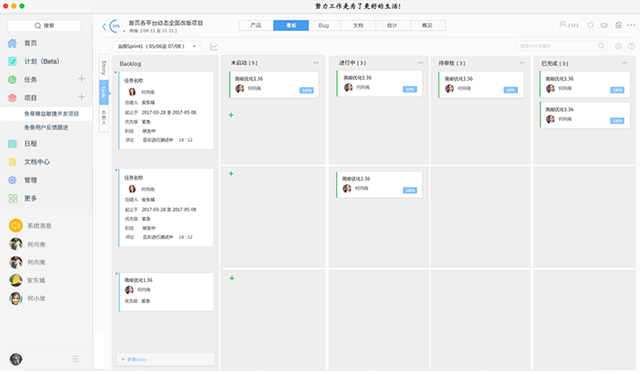This screenshot has height=374, width=640.
Task: Open 未启动 column options menu
Action: click(316, 63)
